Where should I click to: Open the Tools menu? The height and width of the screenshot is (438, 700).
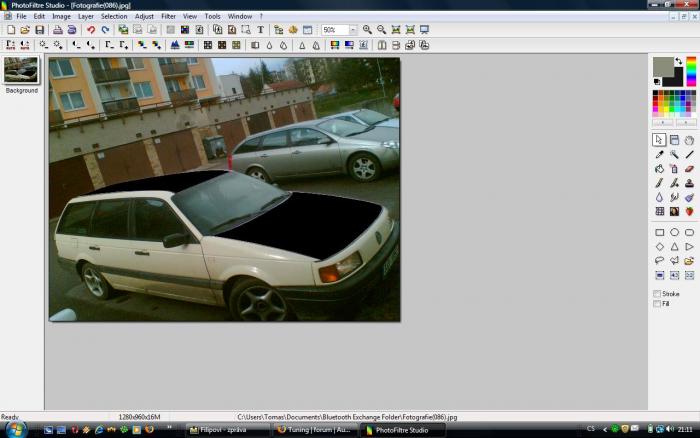[x=212, y=17]
